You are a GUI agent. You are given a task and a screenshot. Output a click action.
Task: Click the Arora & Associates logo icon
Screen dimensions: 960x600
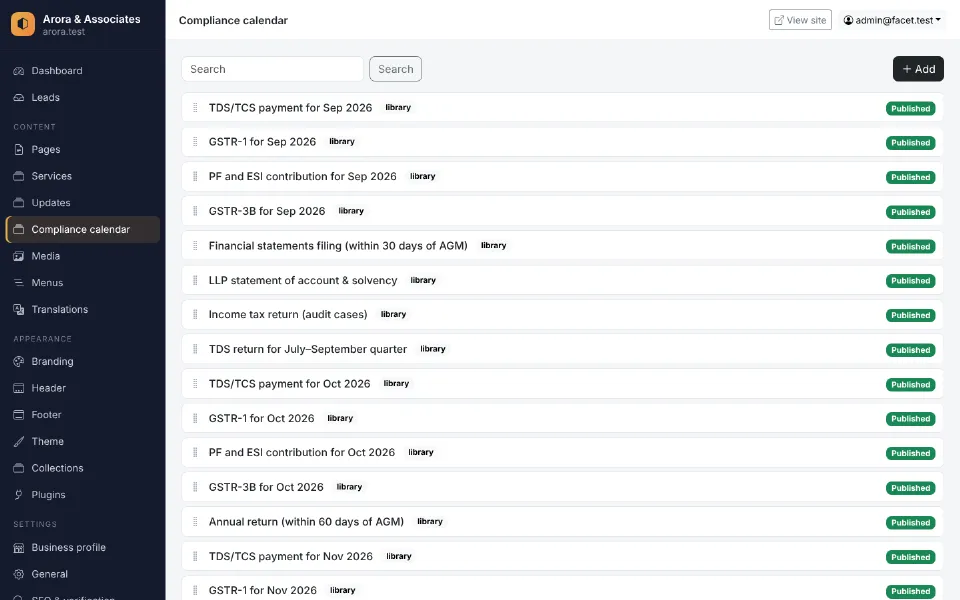[23, 24]
